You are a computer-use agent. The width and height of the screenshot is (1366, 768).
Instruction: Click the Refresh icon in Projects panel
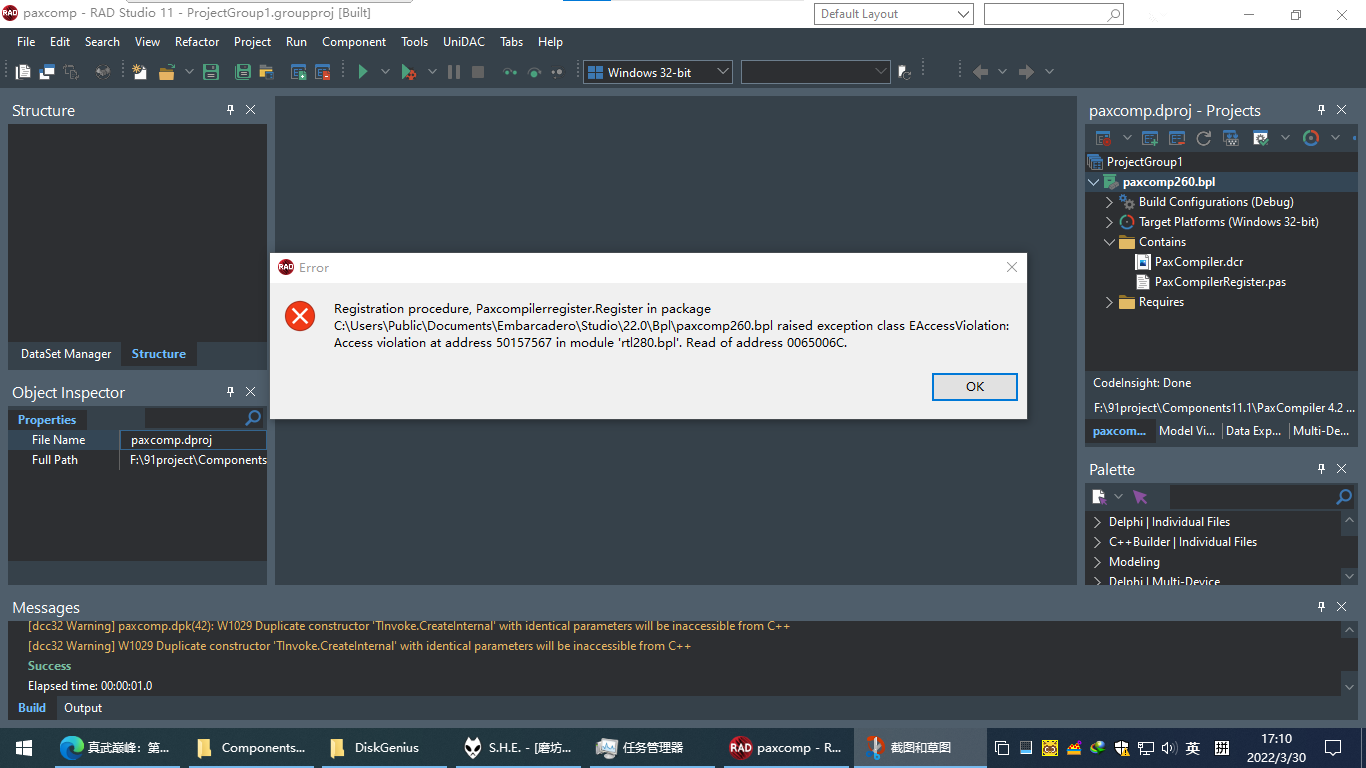pyautogui.click(x=1203, y=138)
